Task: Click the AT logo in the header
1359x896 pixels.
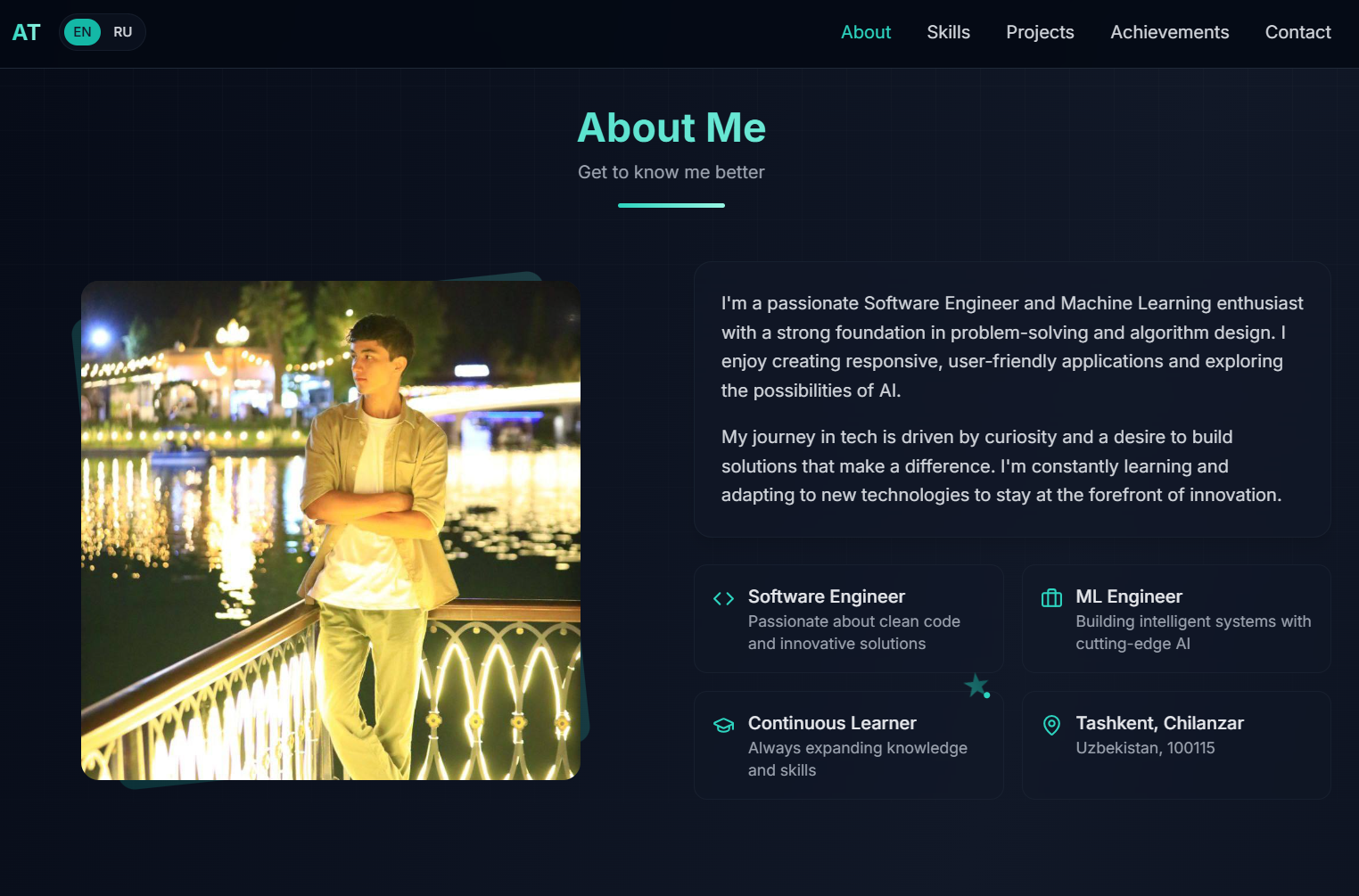Action: pos(27,32)
